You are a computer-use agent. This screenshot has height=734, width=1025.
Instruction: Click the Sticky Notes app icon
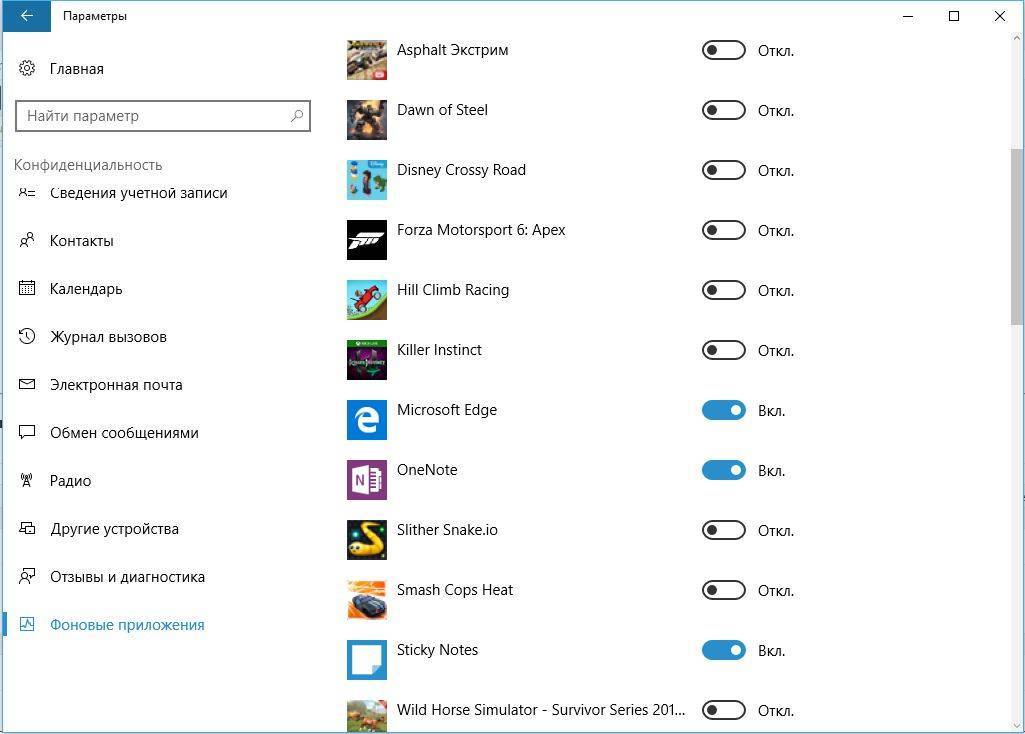point(366,660)
